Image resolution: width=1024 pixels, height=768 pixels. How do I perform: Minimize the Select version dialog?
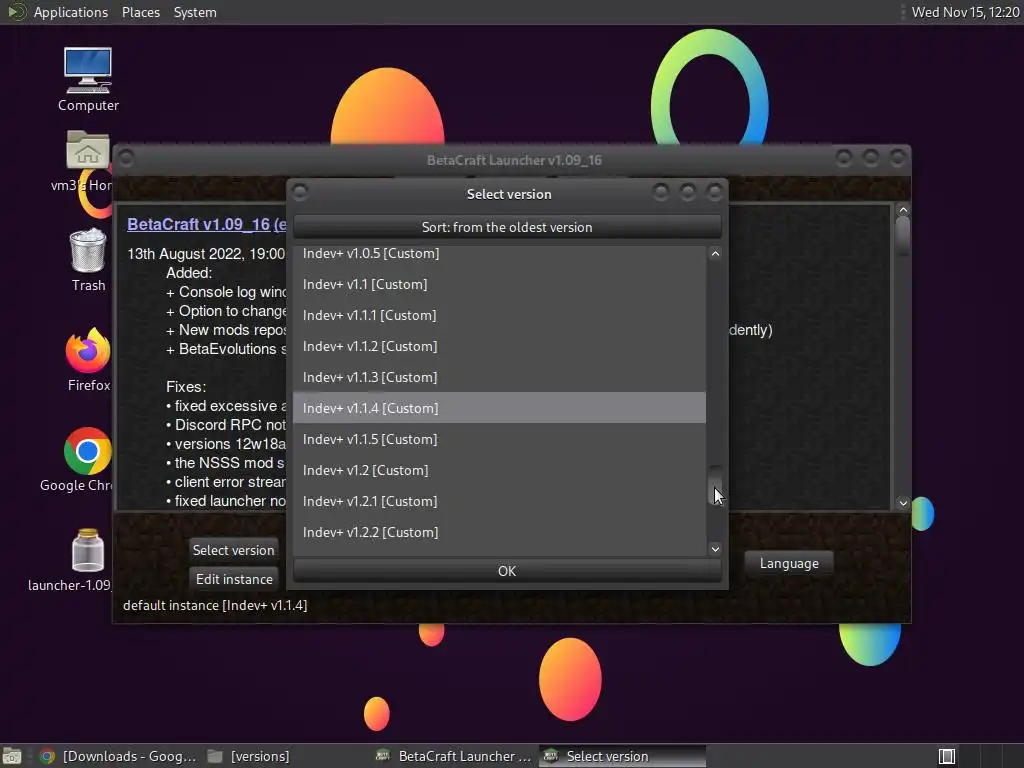[x=661, y=191]
